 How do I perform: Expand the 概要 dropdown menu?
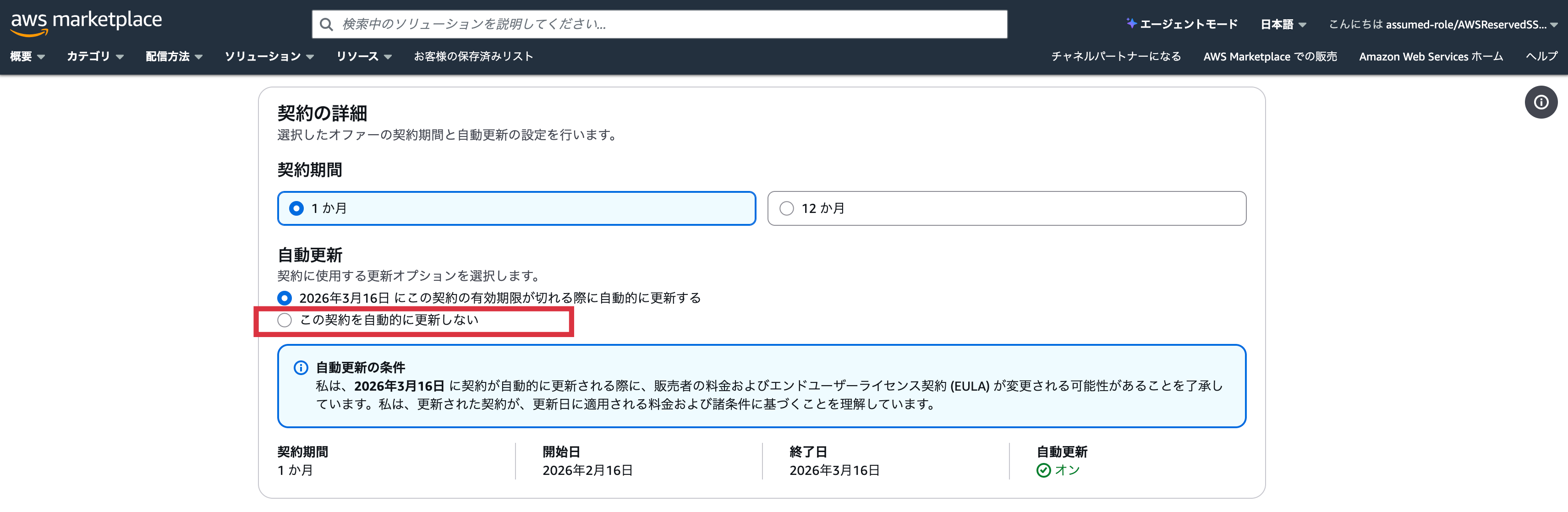pos(27,56)
